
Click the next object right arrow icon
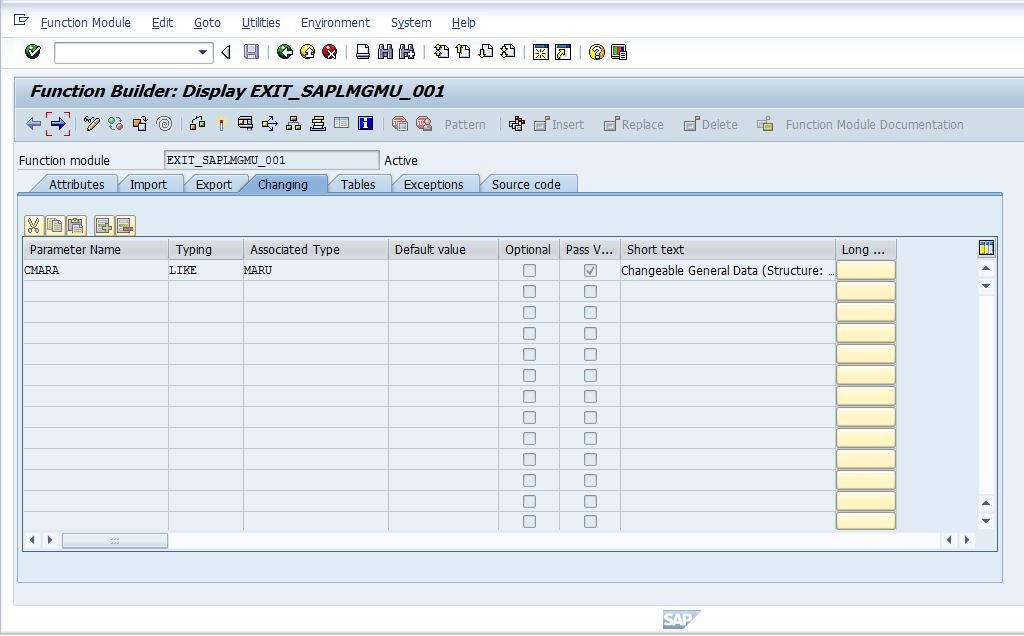[58, 123]
